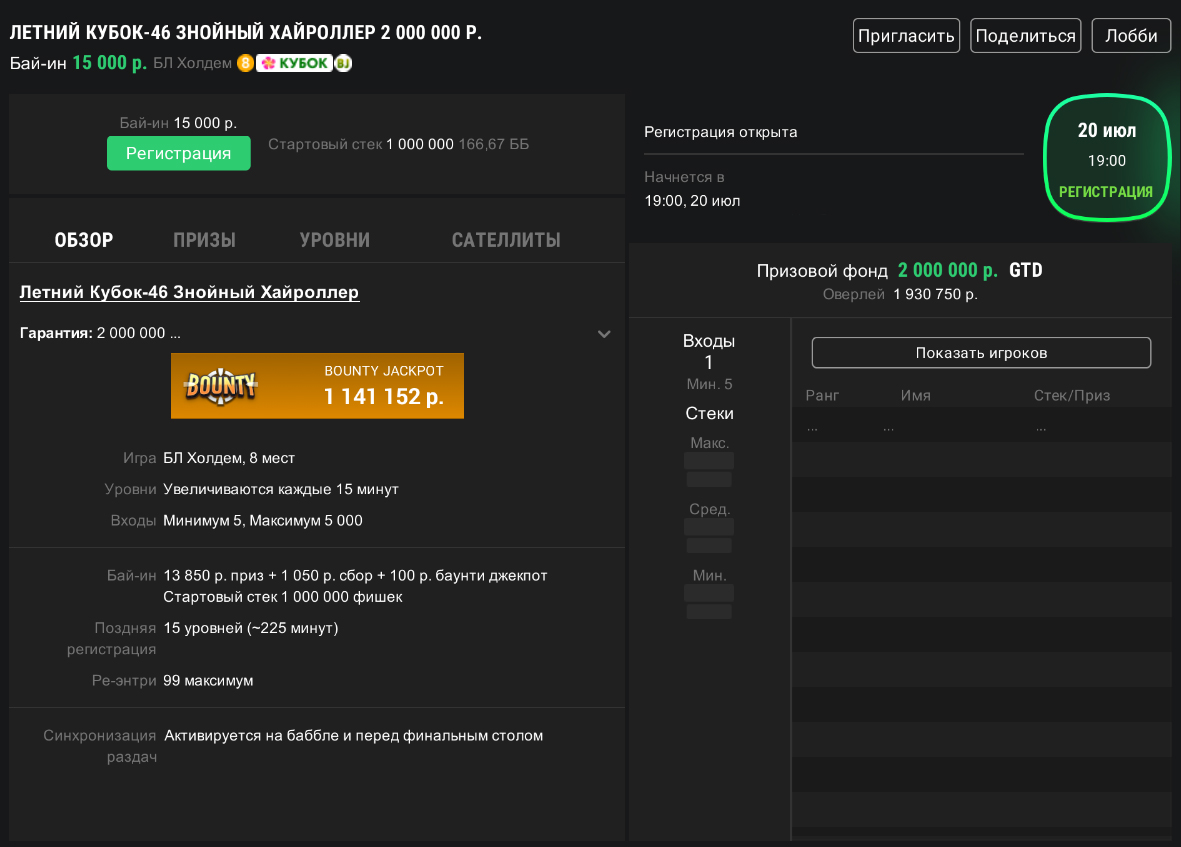Open the Обзор tab
The width and height of the screenshot is (1181, 847).
tap(84, 240)
